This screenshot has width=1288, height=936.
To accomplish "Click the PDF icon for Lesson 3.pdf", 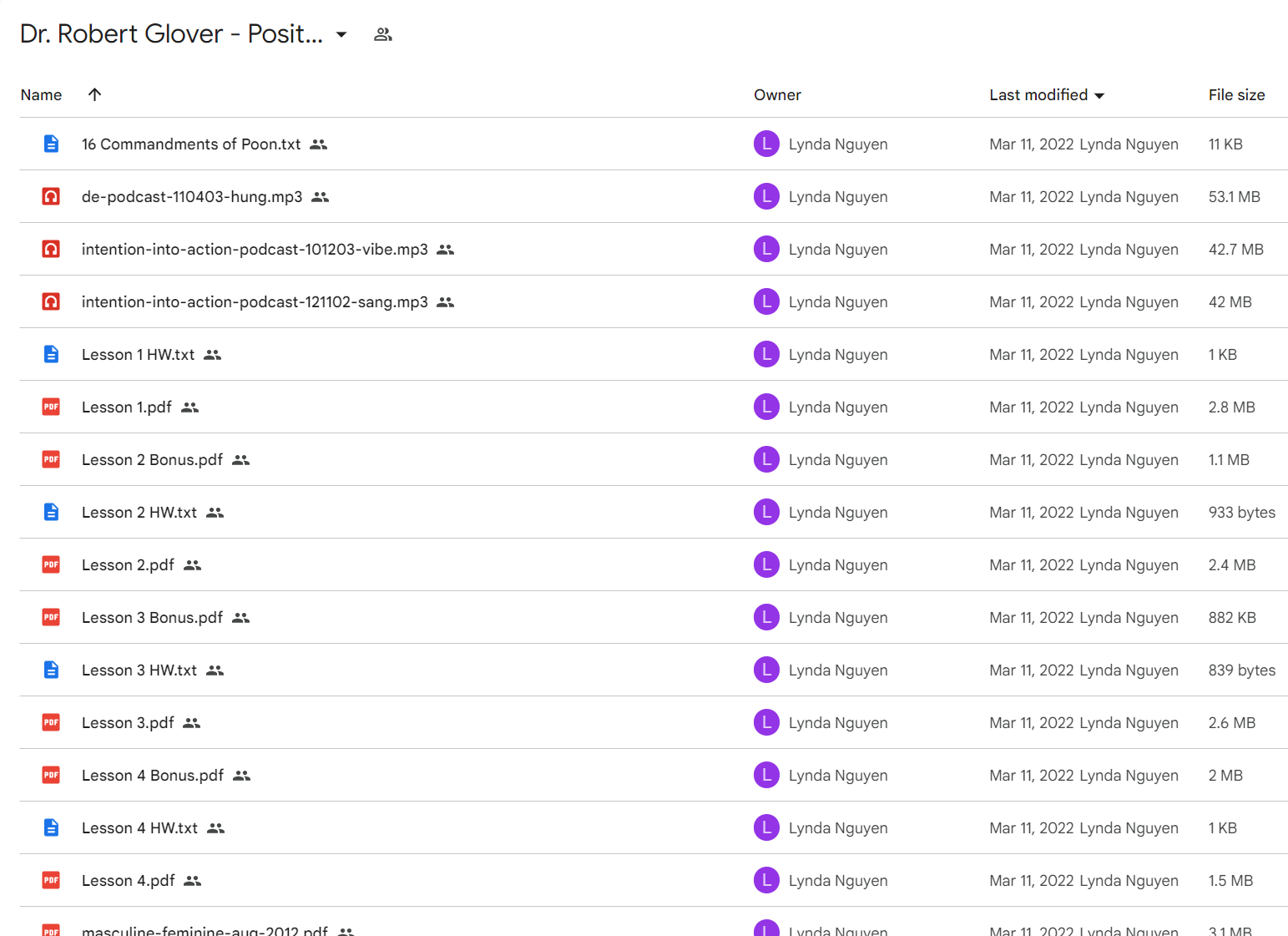I will click(51, 722).
